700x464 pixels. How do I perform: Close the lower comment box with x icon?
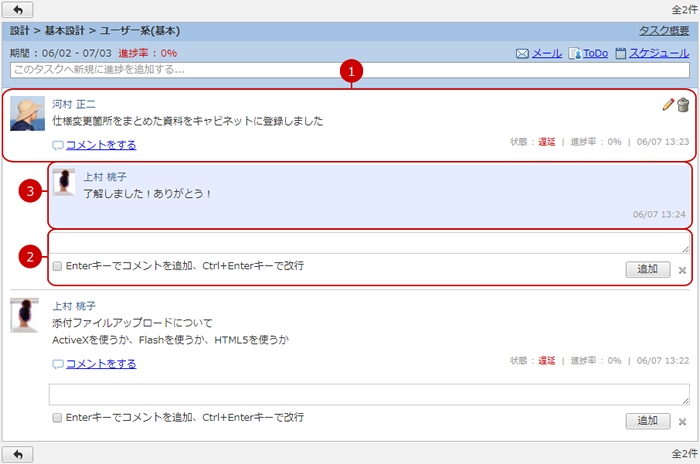click(x=682, y=421)
